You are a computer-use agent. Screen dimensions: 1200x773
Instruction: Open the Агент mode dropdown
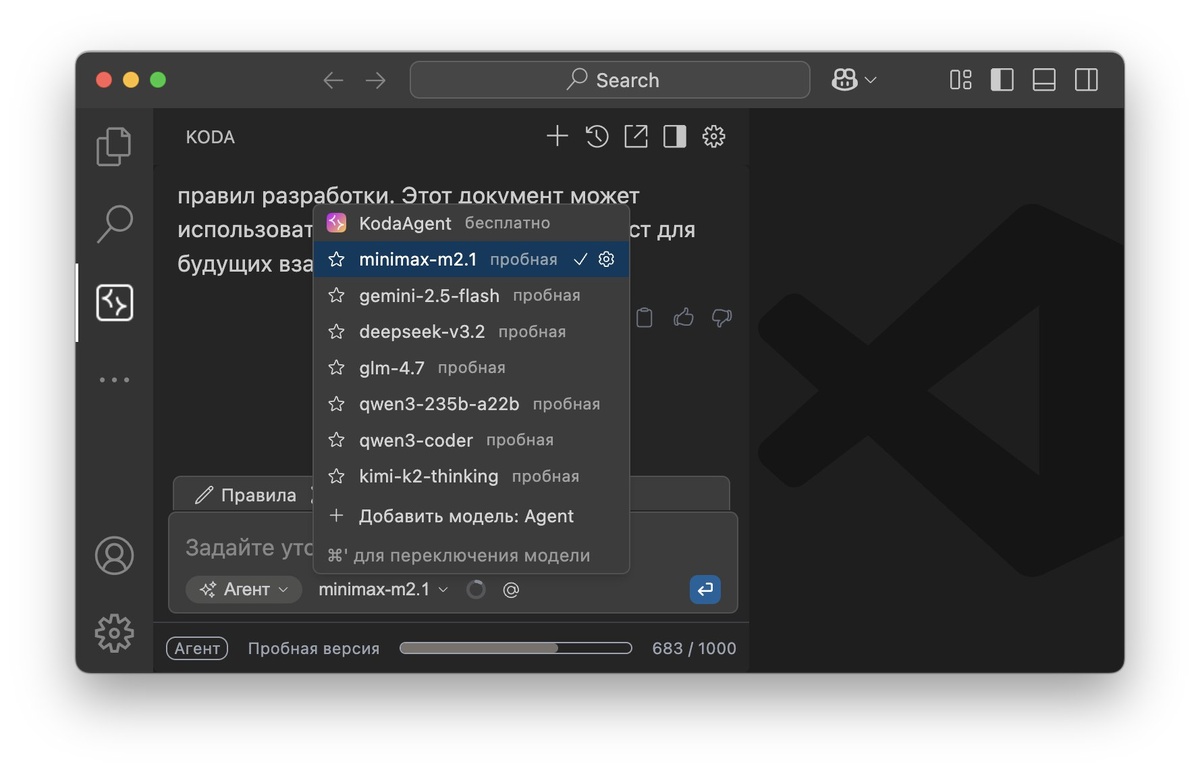coord(244,589)
